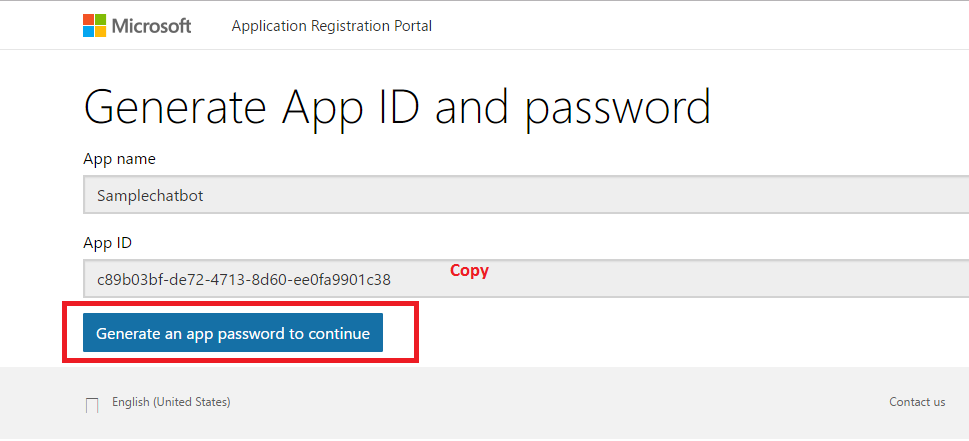Click the App name label
The height and width of the screenshot is (441, 969).
(x=119, y=159)
